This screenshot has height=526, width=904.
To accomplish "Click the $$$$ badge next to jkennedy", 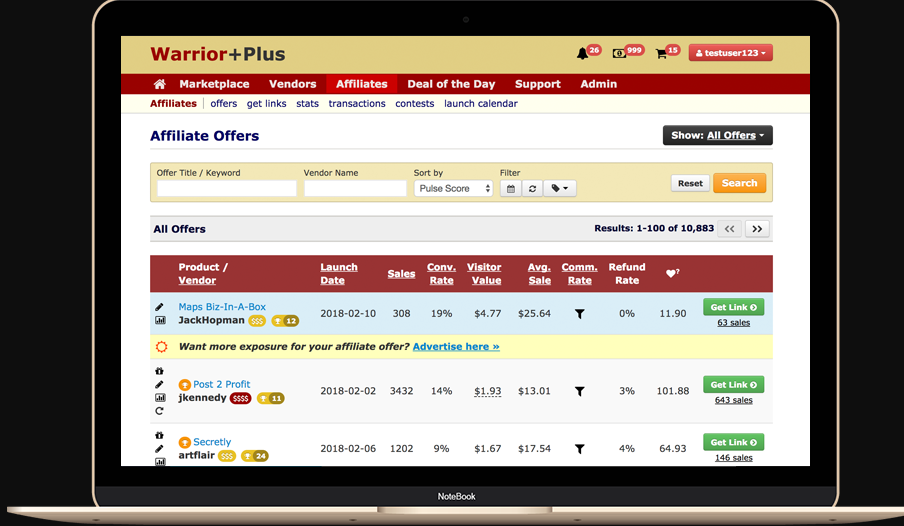I will 240,398.
